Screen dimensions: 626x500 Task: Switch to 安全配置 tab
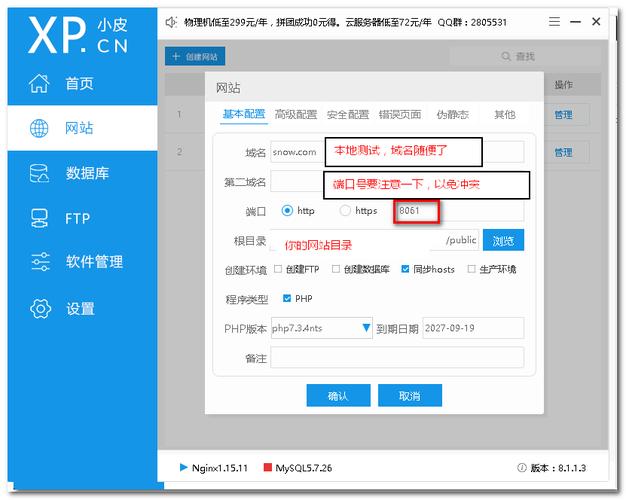pyautogui.click(x=348, y=115)
